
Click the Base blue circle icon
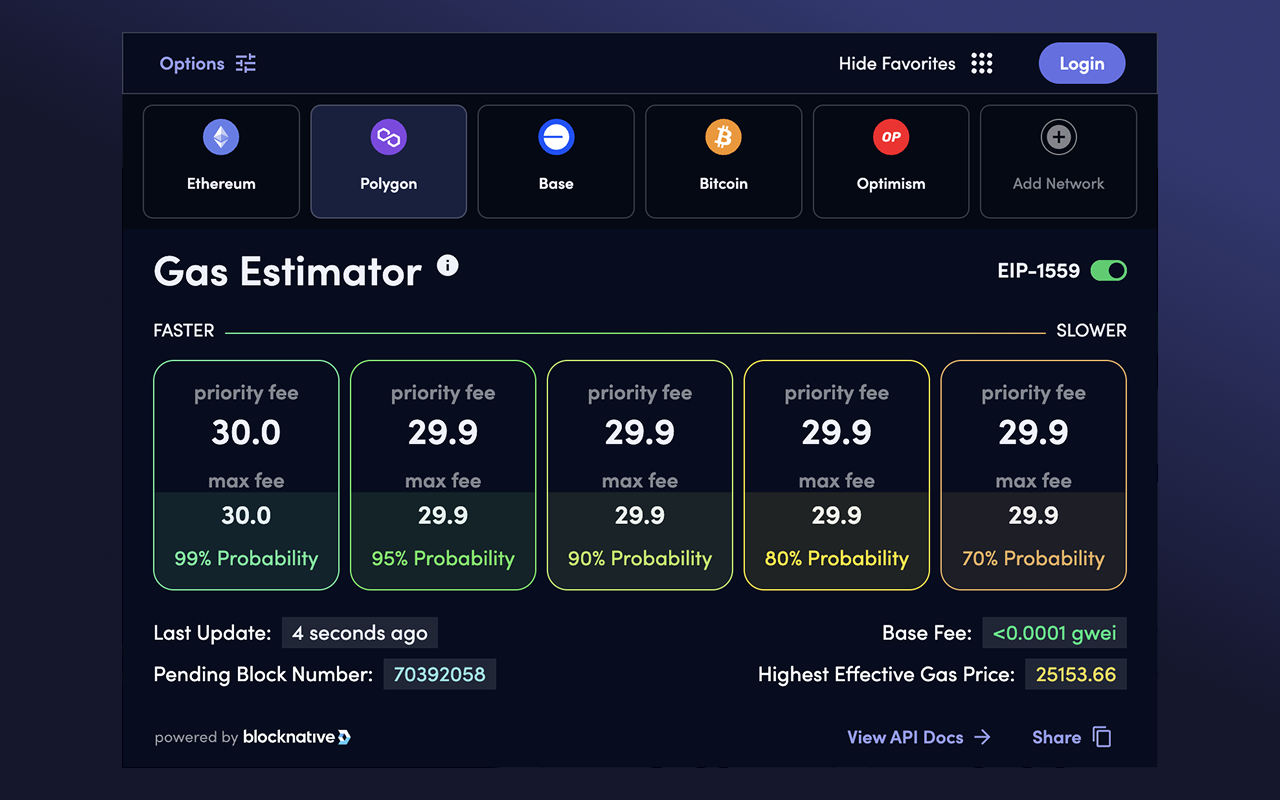point(556,137)
